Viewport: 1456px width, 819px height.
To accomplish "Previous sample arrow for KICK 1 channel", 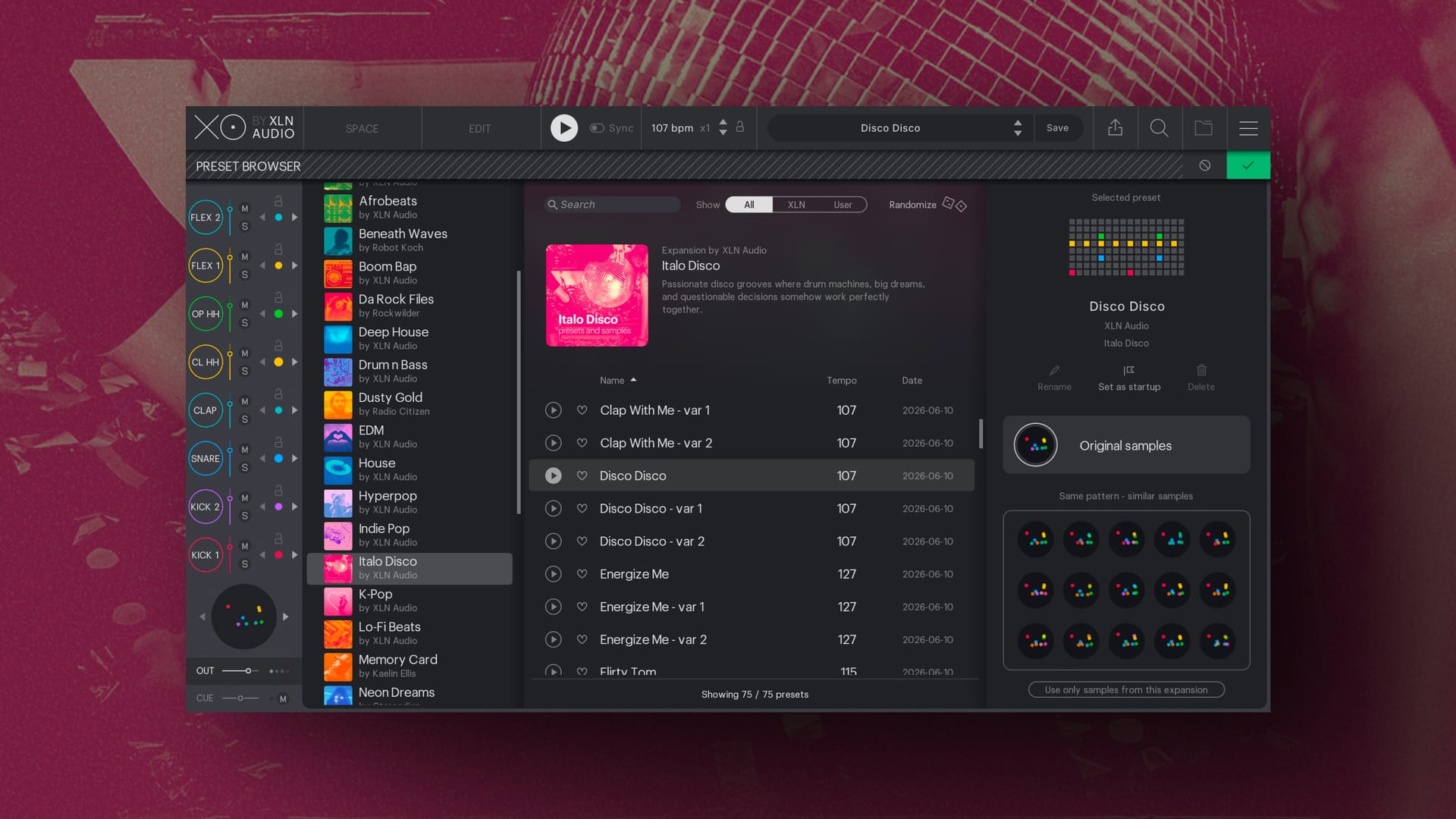I will (262, 555).
